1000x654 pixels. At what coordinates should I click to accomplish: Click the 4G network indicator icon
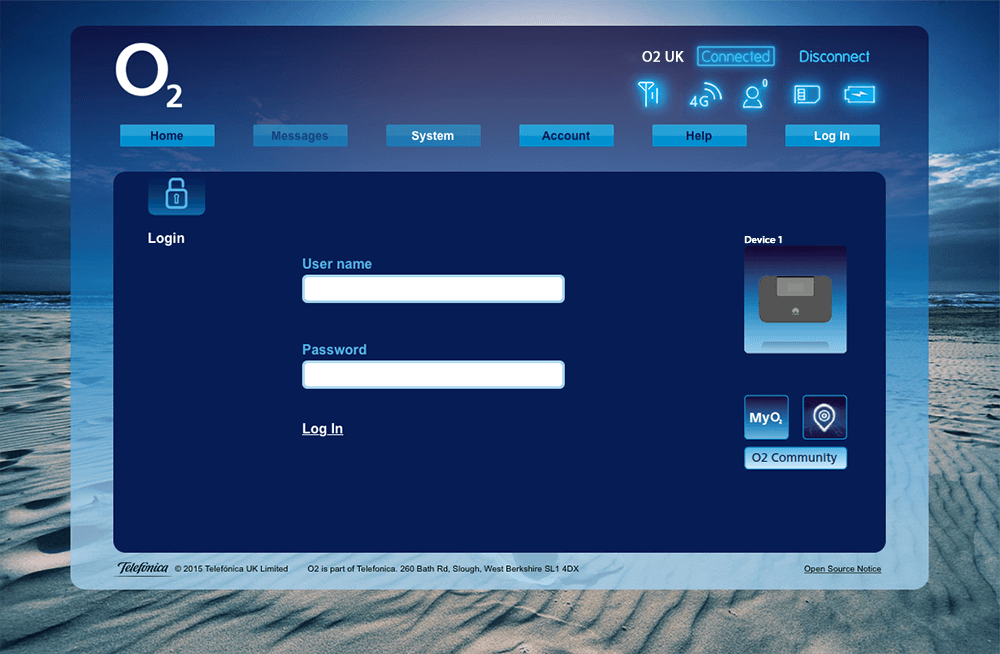point(705,96)
